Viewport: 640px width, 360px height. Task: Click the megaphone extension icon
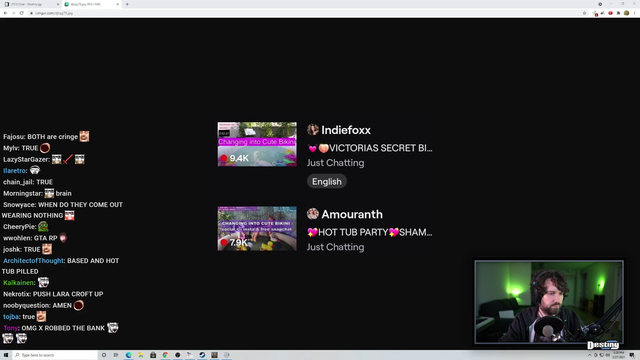pyautogui.click(x=603, y=13)
